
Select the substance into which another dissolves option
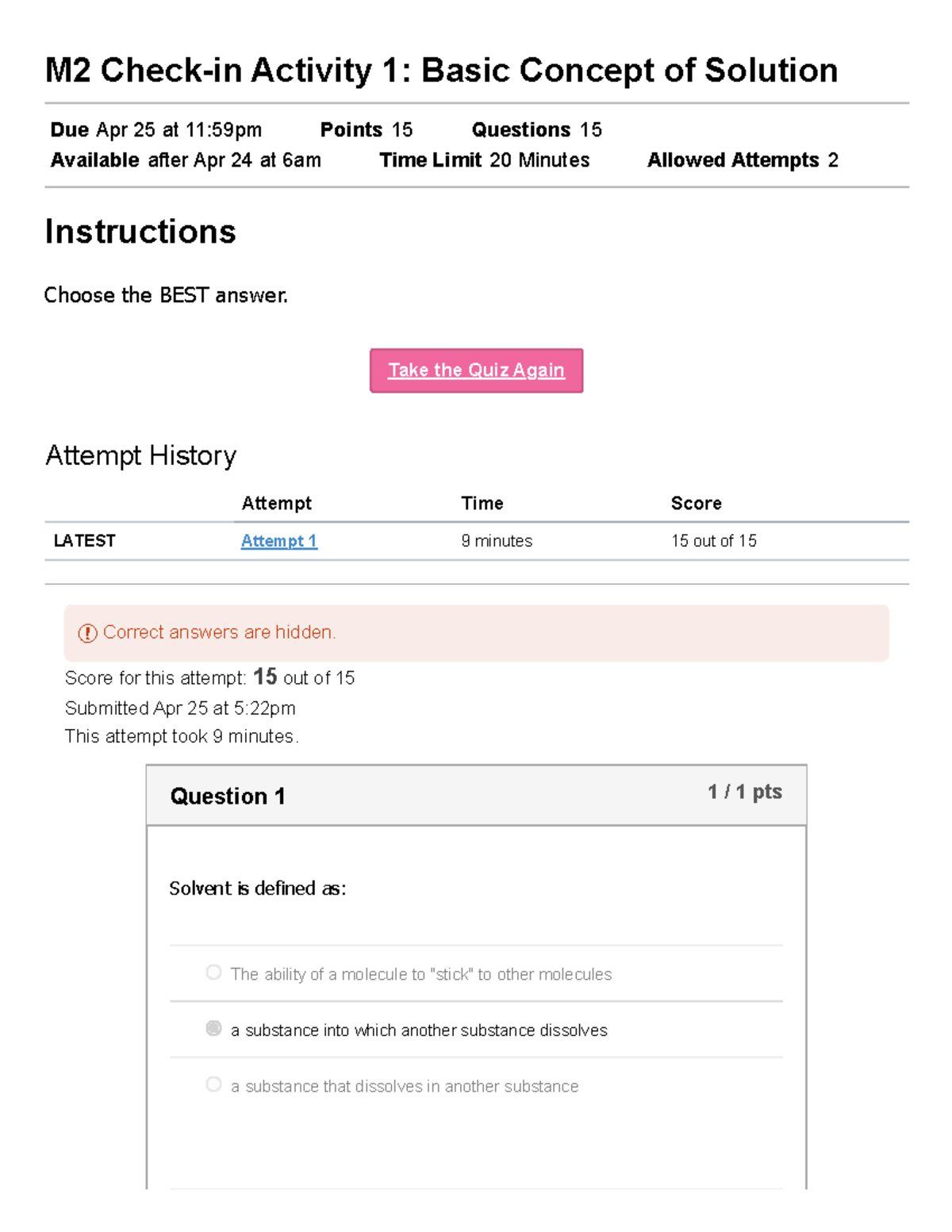[x=213, y=1027]
